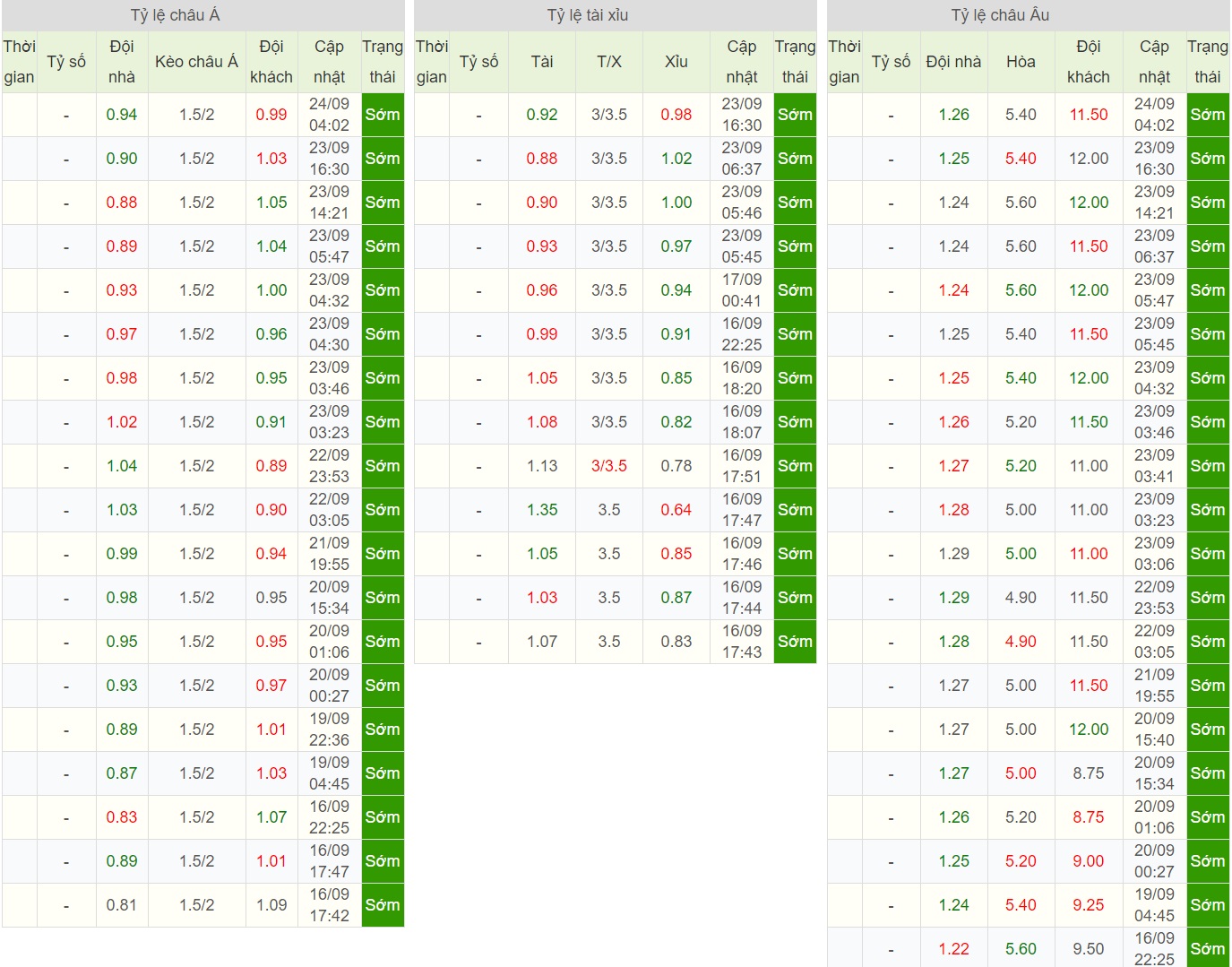Click home odds 1.02 in the Asian table
The height and width of the screenshot is (967, 1232).
(122, 422)
